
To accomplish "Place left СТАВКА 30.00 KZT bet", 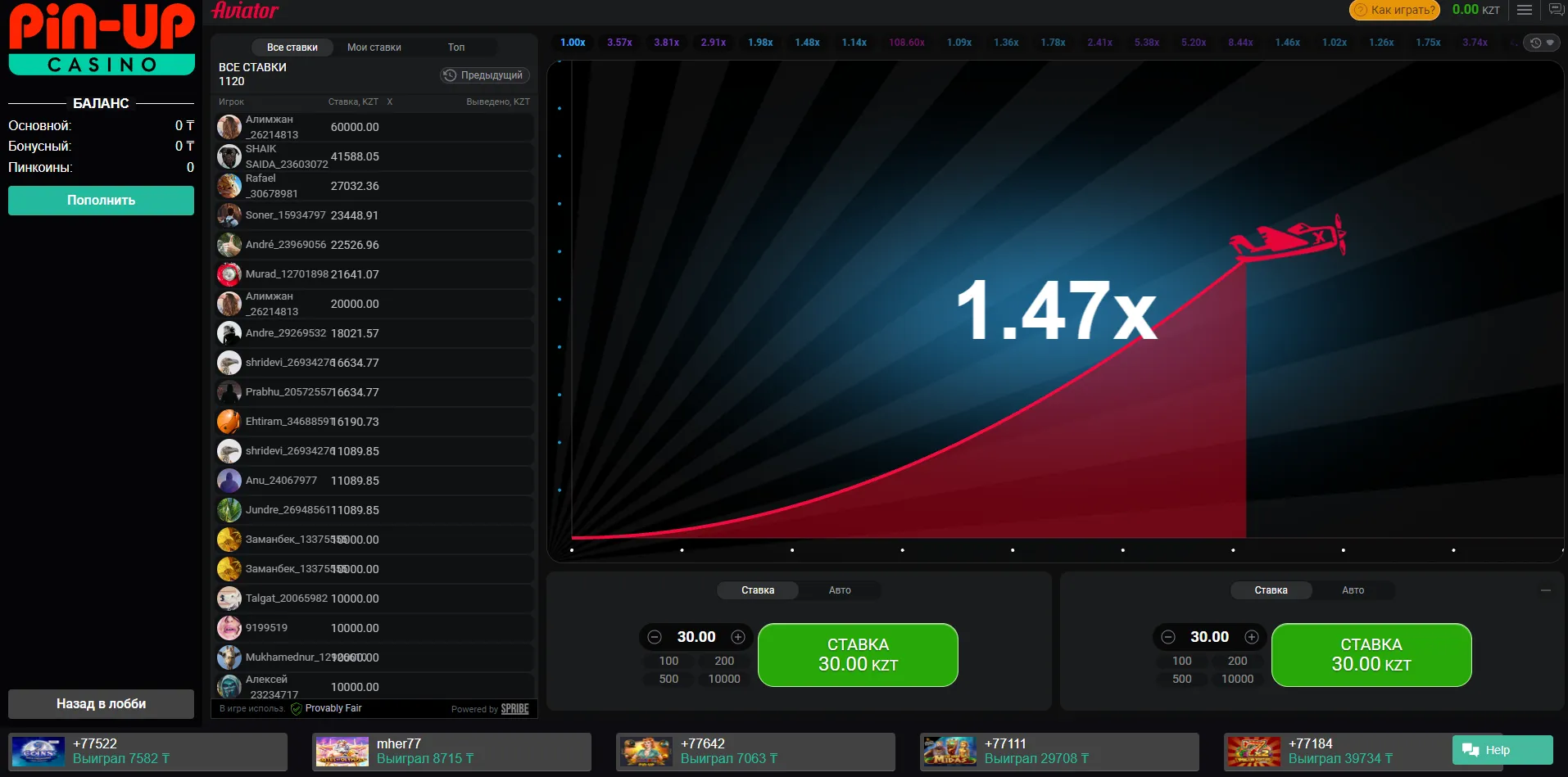I will (x=858, y=655).
